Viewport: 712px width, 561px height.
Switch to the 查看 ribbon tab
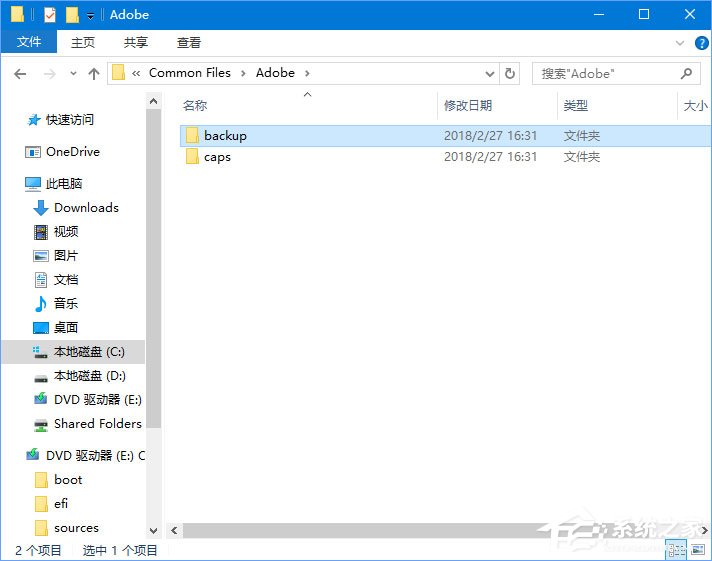[188, 42]
